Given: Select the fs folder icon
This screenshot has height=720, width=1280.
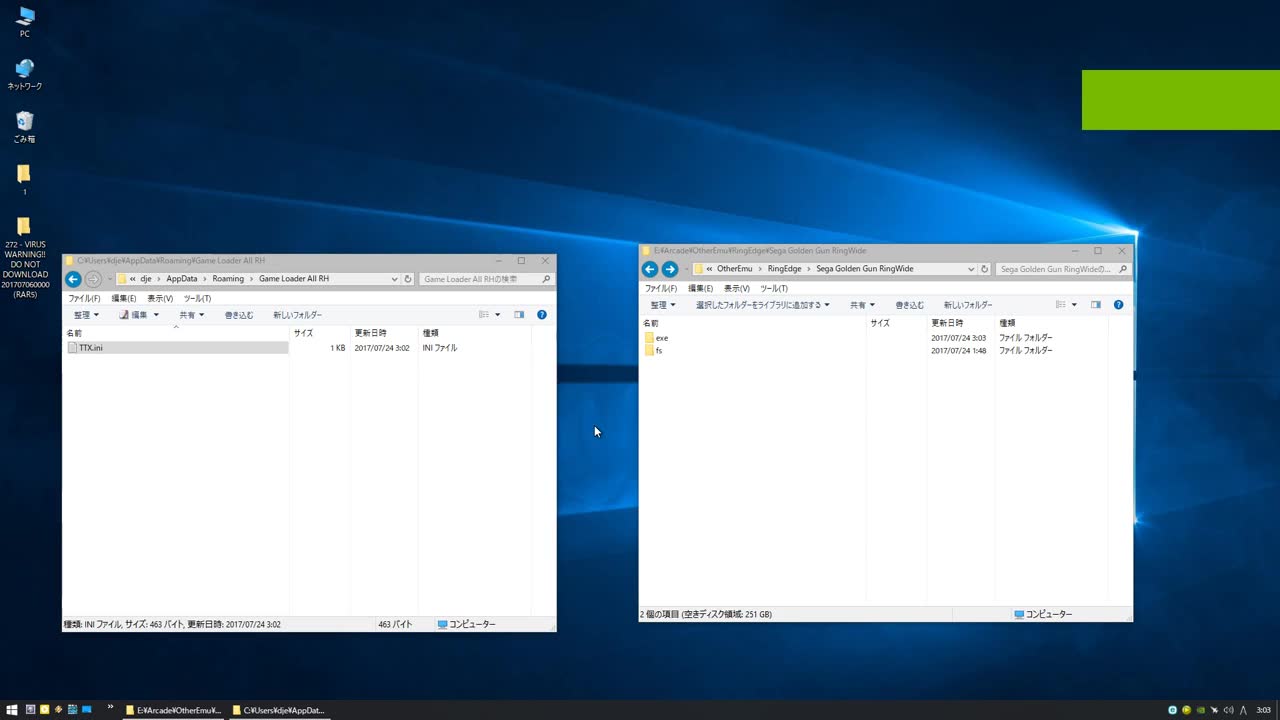Looking at the screenshot, I should (649, 351).
